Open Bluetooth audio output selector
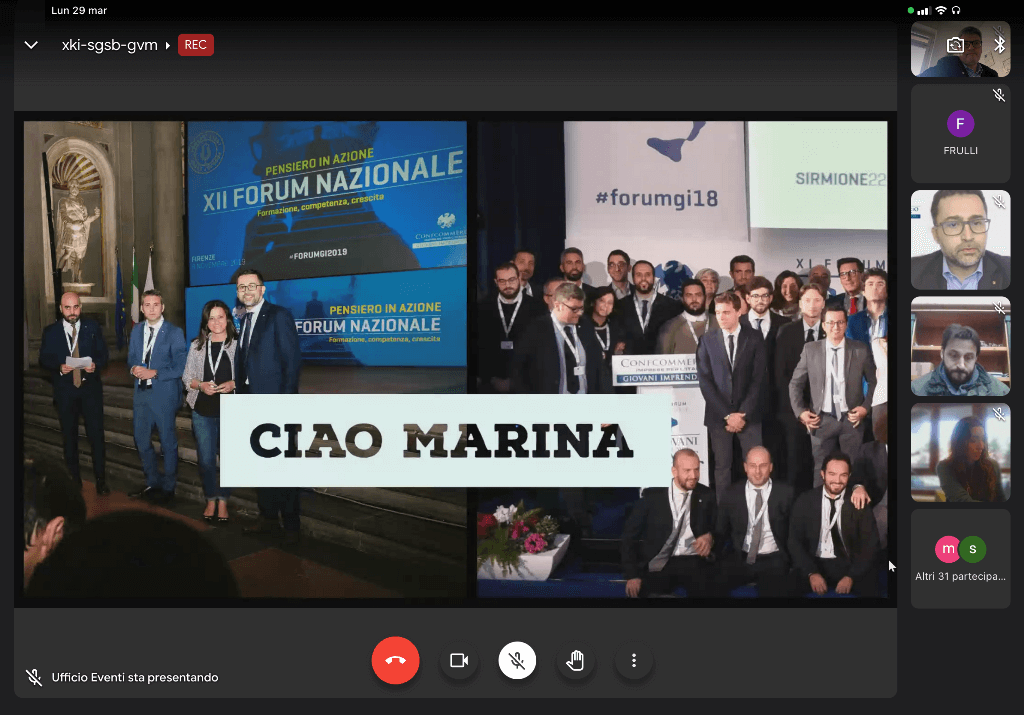Image resolution: width=1024 pixels, height=715 pixels. pos(998,44)
